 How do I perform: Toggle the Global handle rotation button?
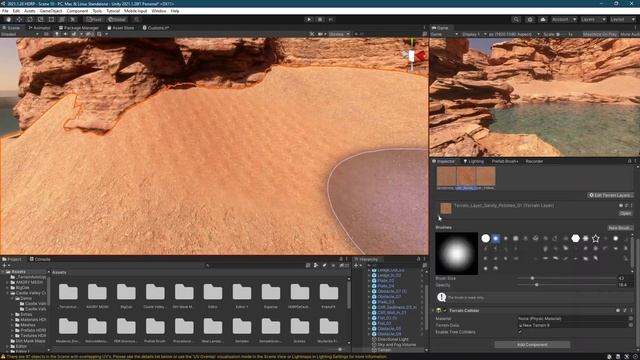(x=117, y=20)
